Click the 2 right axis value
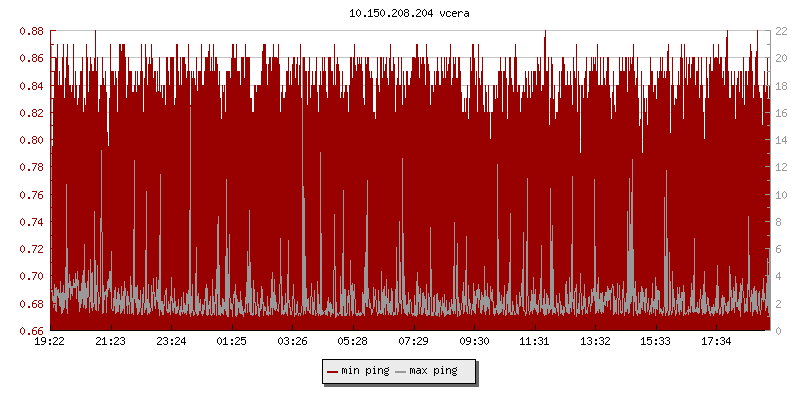This screenshot has width=800, height=400. point(778,303)
